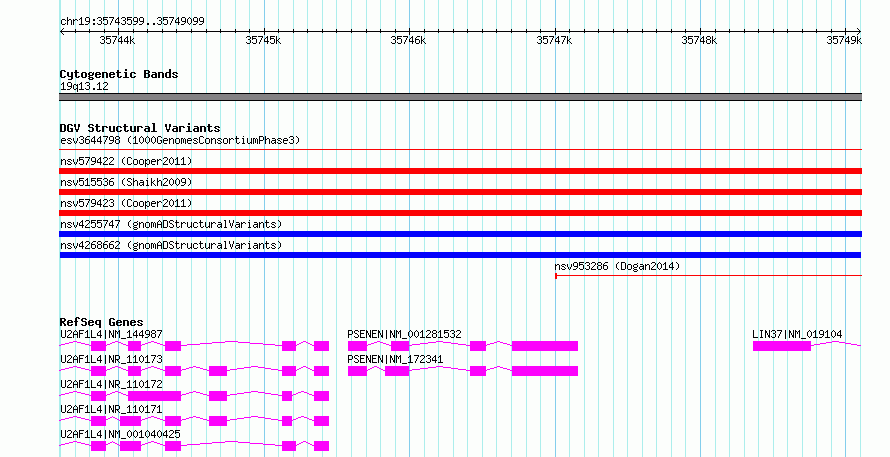
Task: Click the last exon of U2AF1L4 NM_001040425
Action: click(x=322, y=446)
